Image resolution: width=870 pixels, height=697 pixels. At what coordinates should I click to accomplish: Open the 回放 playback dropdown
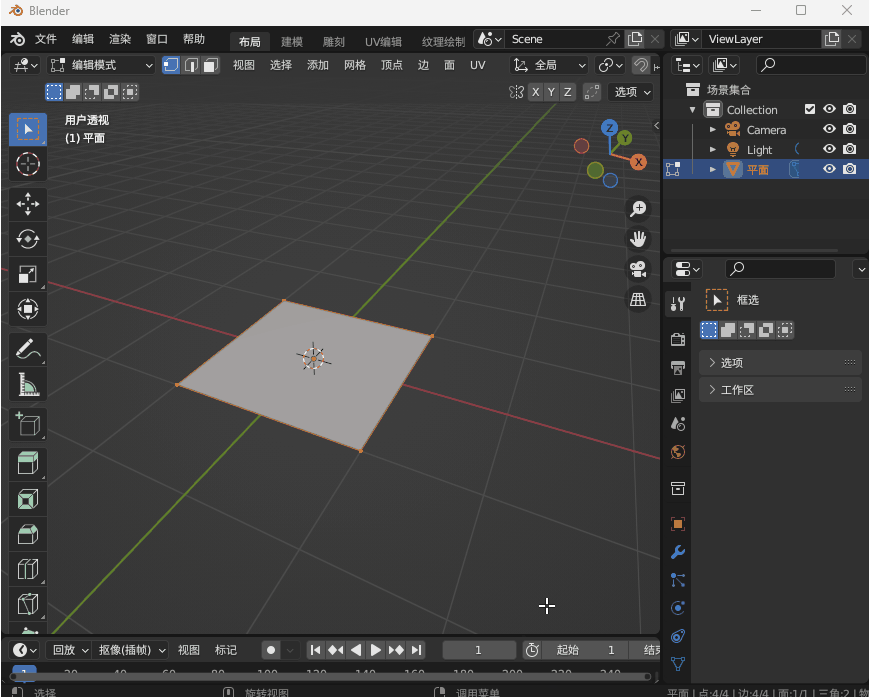69,650
